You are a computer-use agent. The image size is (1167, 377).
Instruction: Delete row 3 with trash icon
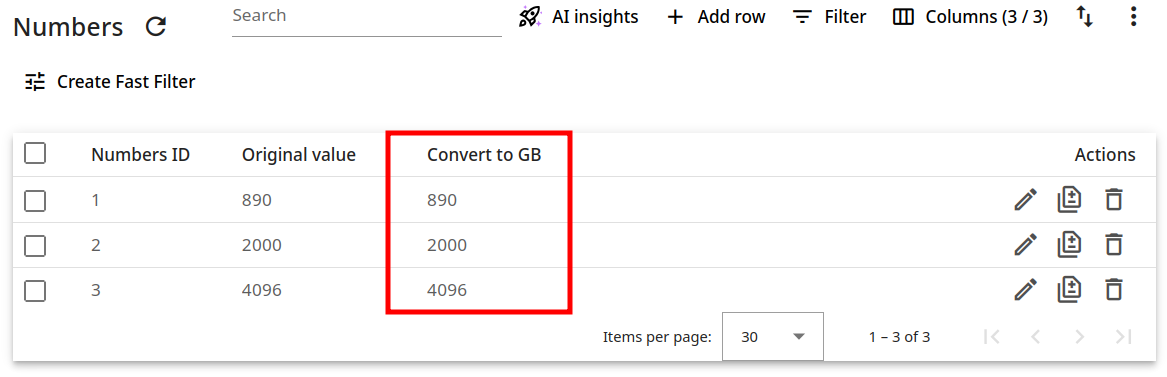click(x=1113, y=289)
